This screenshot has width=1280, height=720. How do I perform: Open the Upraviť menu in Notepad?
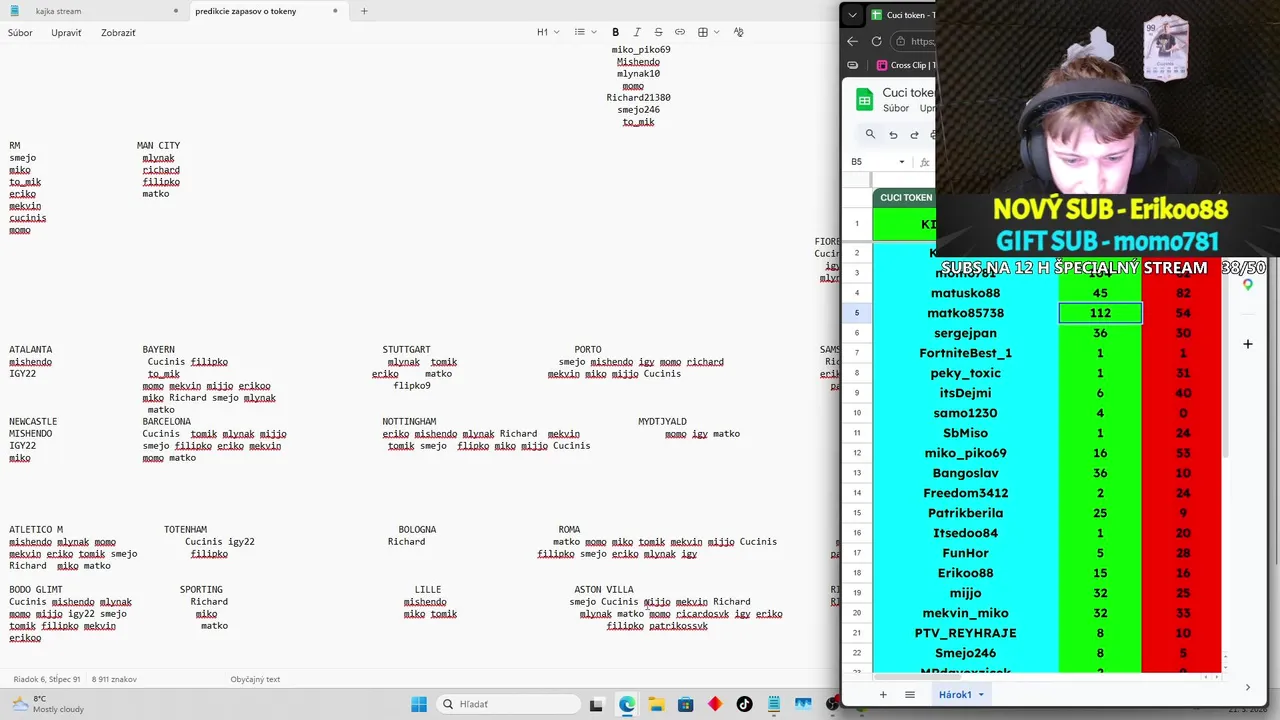tap(66, 33)
